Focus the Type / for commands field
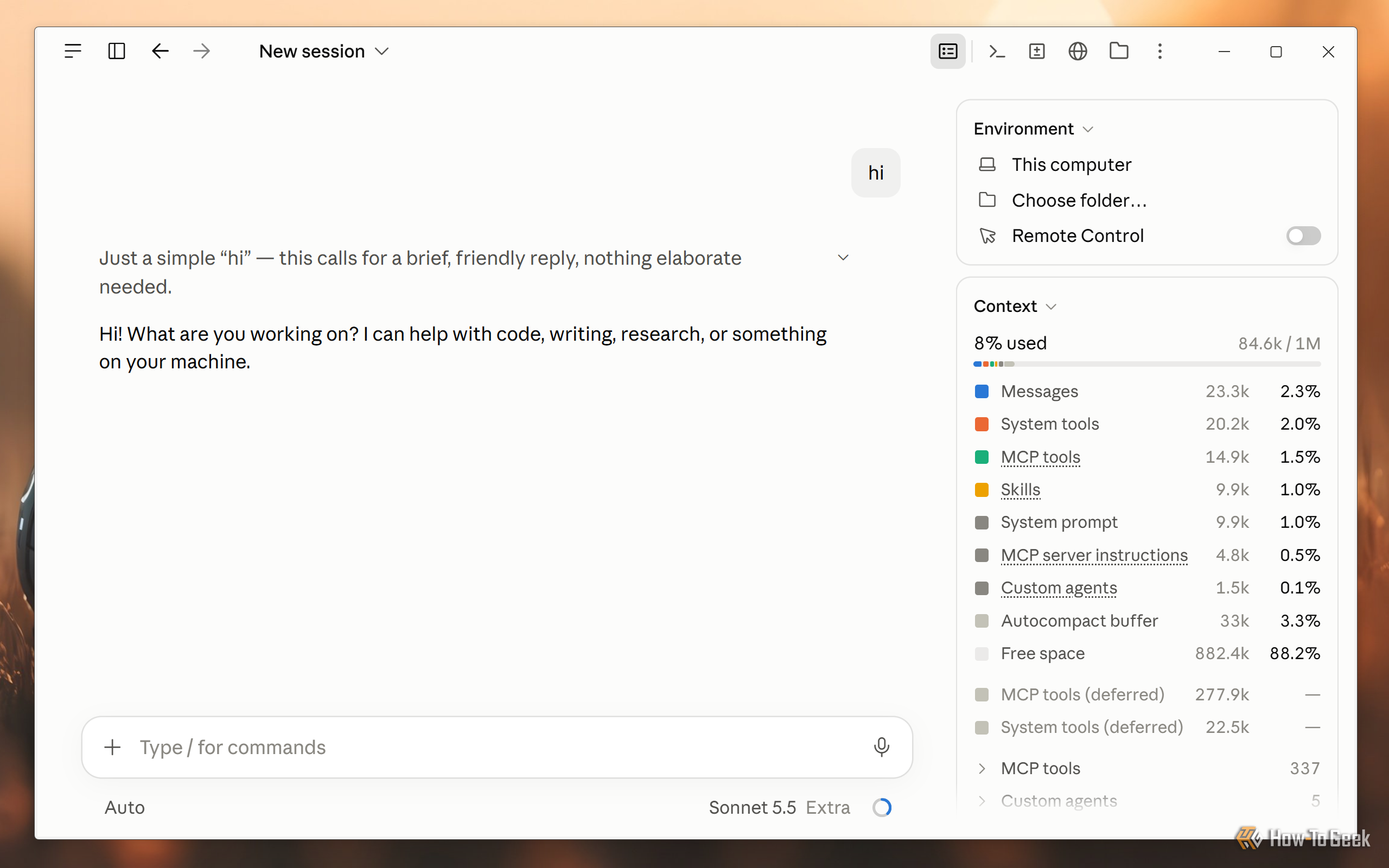The image size is (1389, 868). click(497, 747)
